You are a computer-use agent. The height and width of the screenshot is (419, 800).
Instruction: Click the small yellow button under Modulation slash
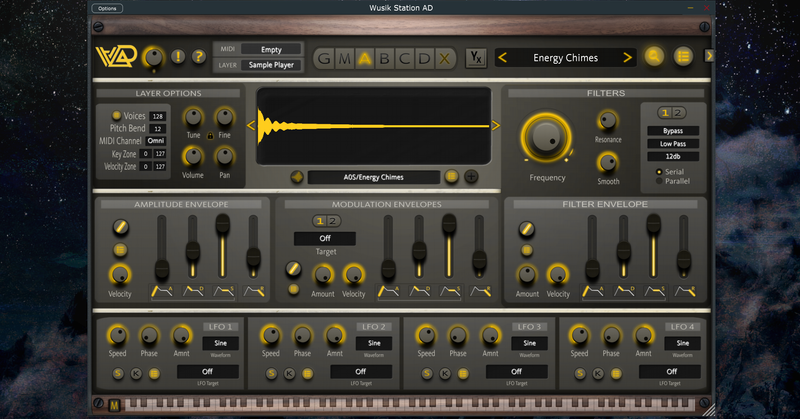coord(293,289)
